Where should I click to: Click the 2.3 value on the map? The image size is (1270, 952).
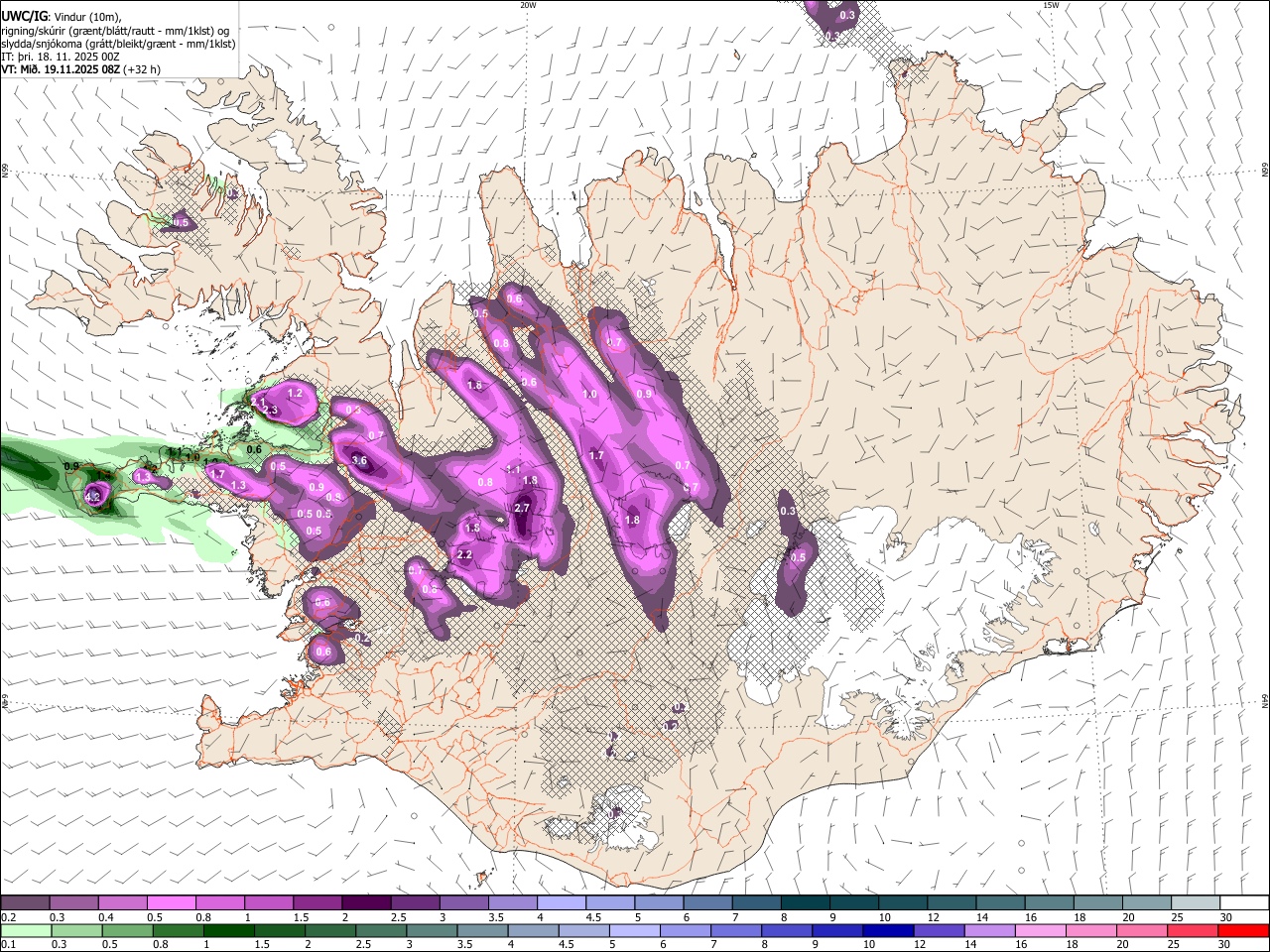(270, 410)
